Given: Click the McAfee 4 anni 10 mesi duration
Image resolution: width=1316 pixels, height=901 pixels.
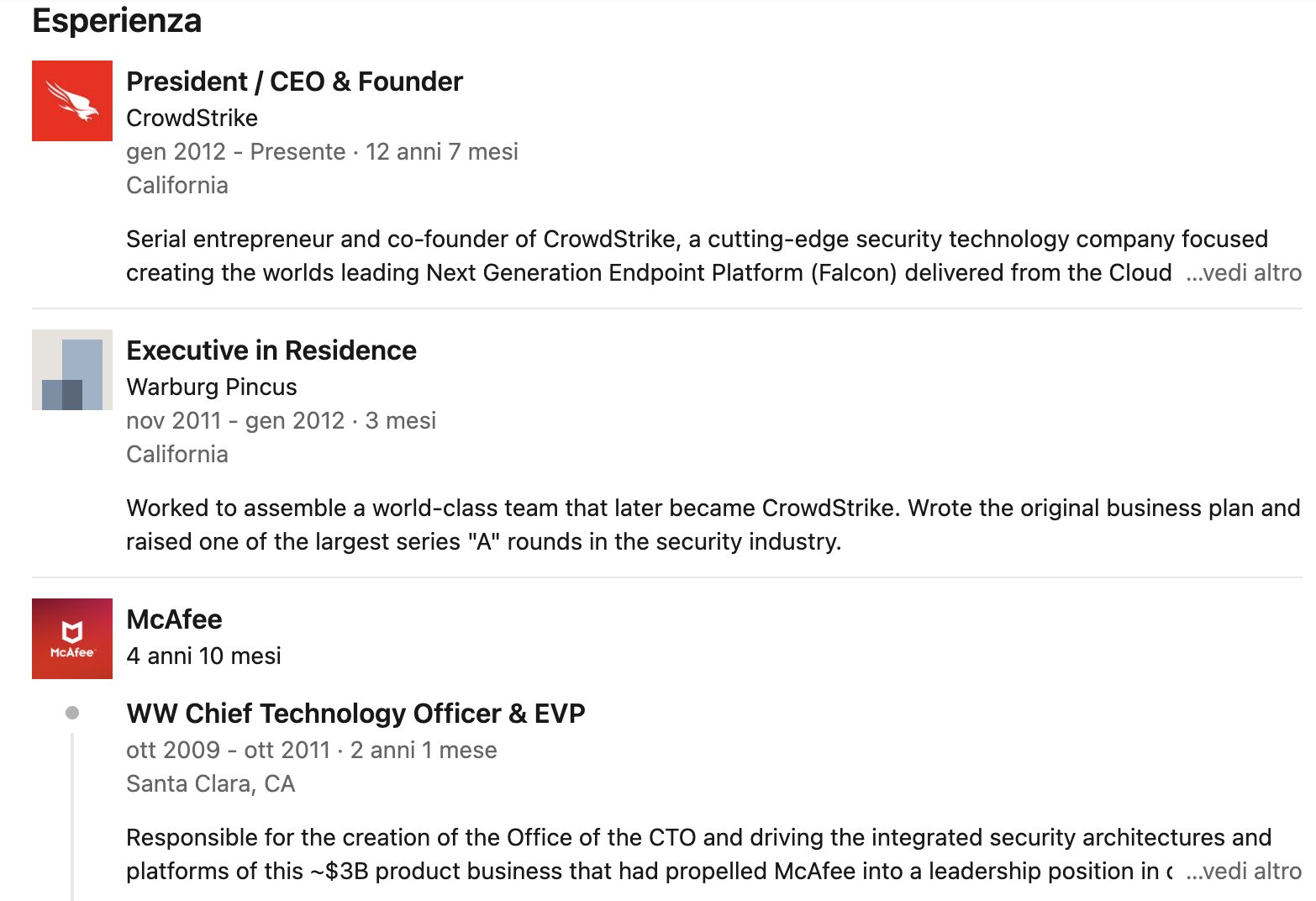Looking at the screenshot, I should point(203,656).
